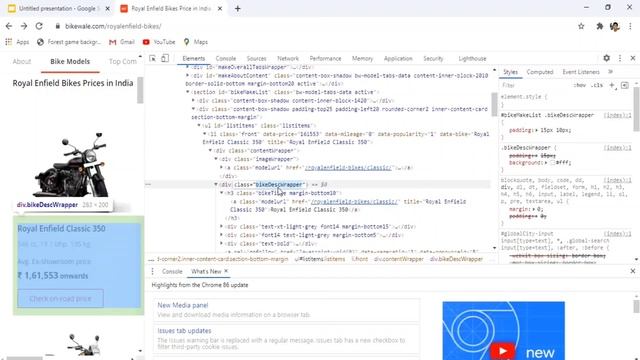Go back in browser history

click(9, 26)
